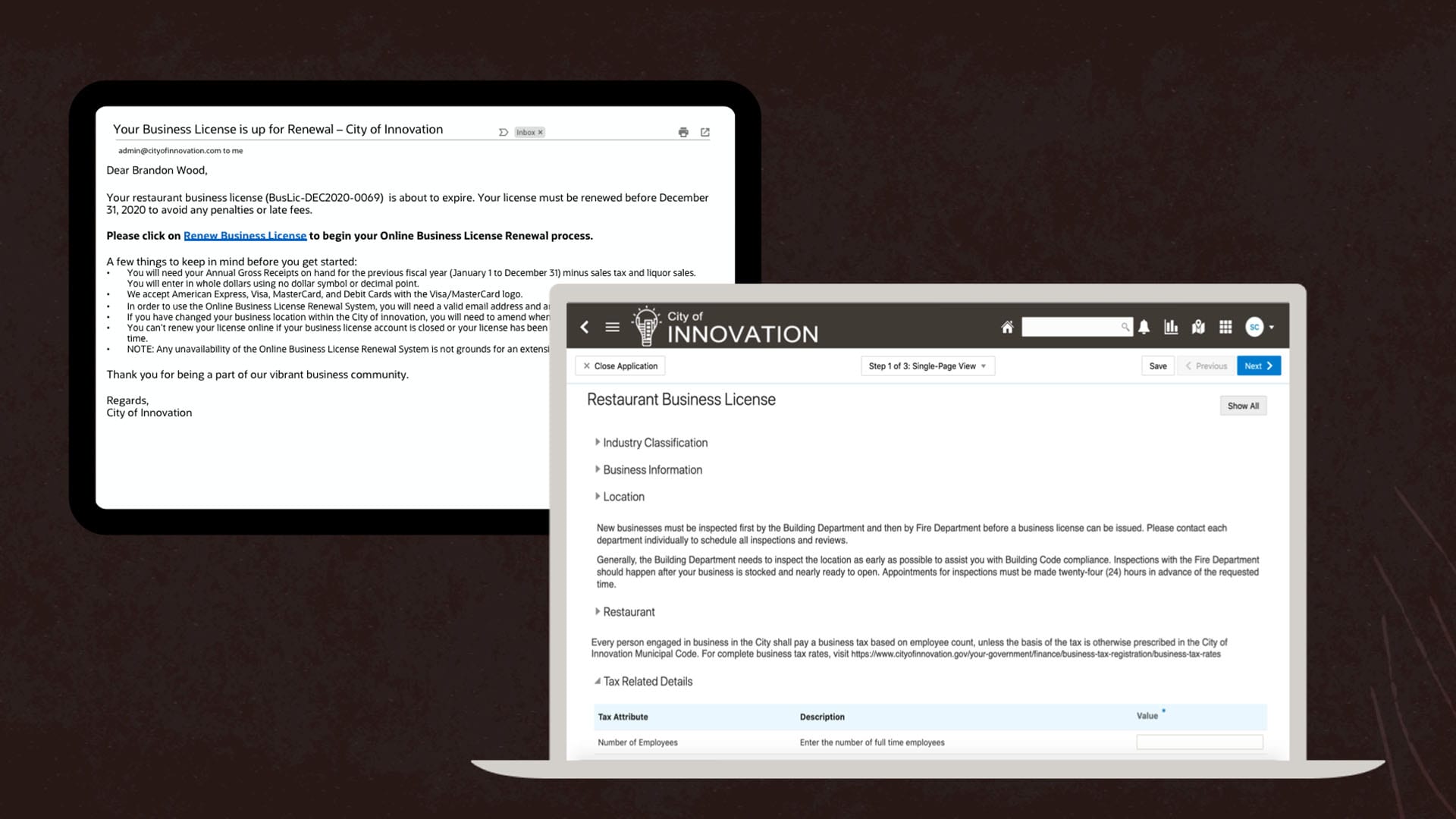Viewport: 1456px width, 819px height.
Task: Click the user avatar icon top right
Action: tap(1254, 327)
